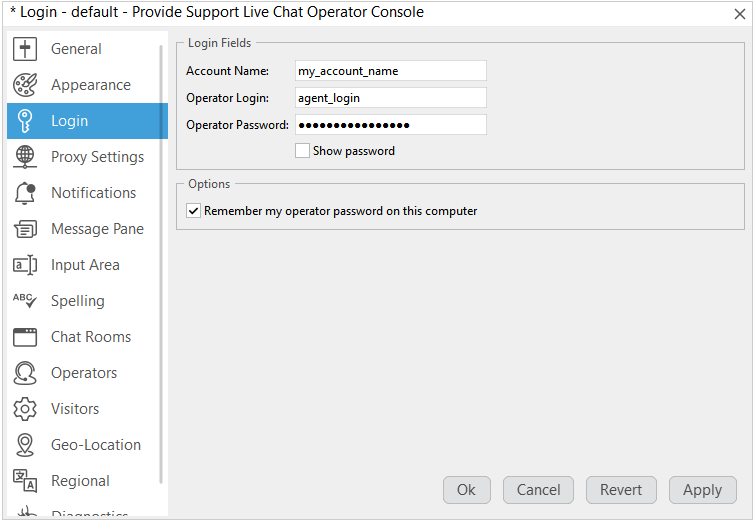
Task: Click the Appearance palette icon
Action: point(25,85)
